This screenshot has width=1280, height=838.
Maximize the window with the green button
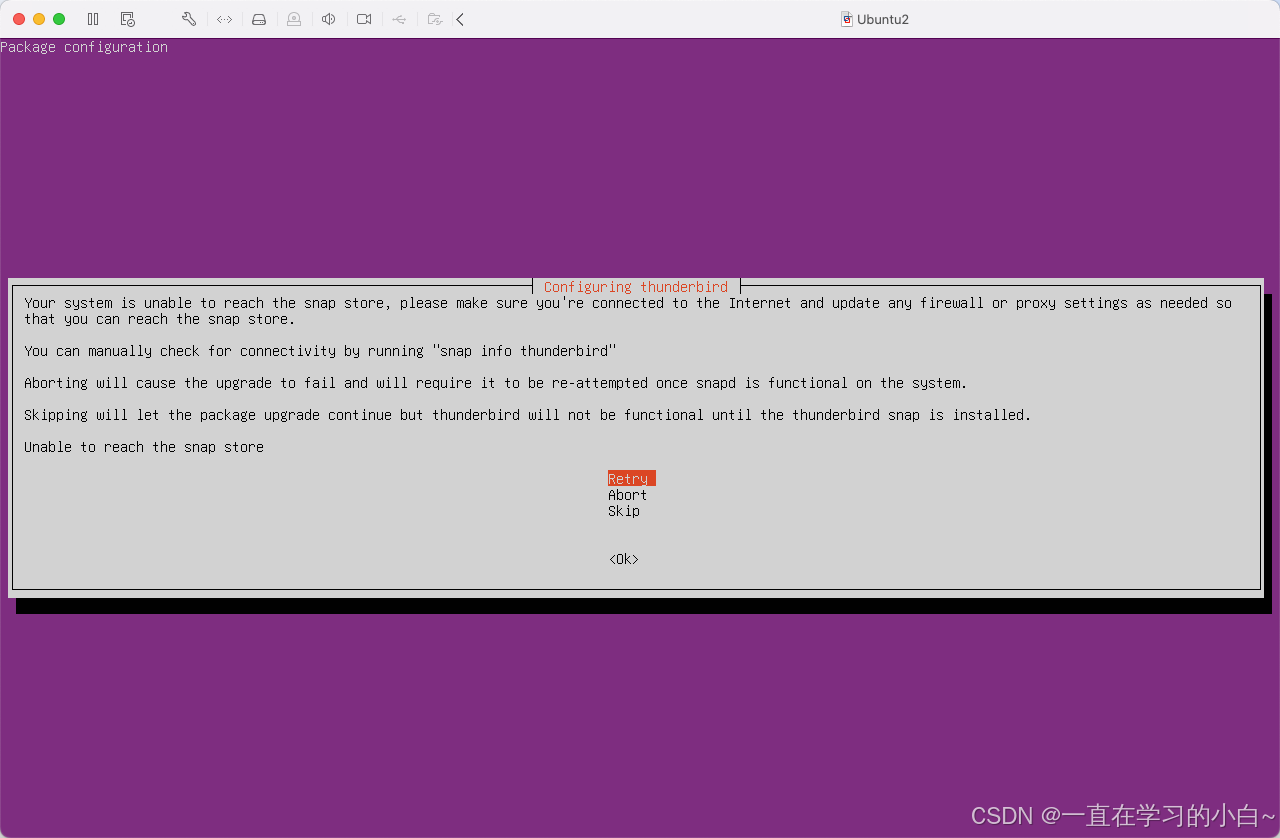click(59, 19)
